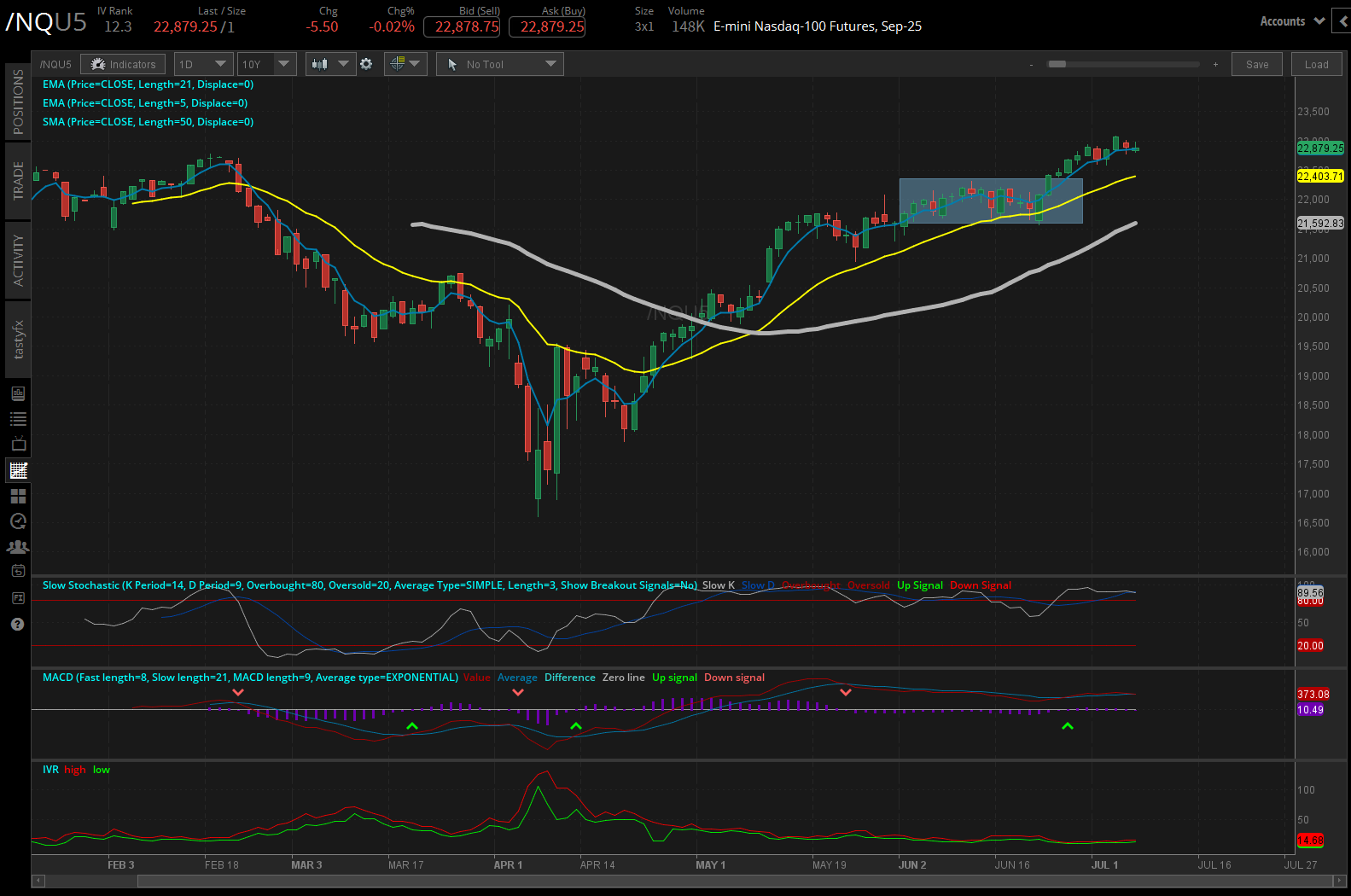The image size is (1351, 896).
Task: Open the calendar sidebar icon
Action: [18, 571]
